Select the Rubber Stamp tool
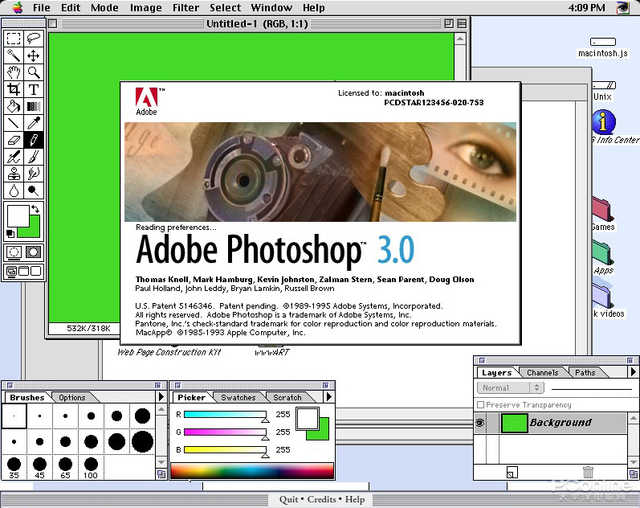Screen dimensions: 640x508 tap(13, 173)
